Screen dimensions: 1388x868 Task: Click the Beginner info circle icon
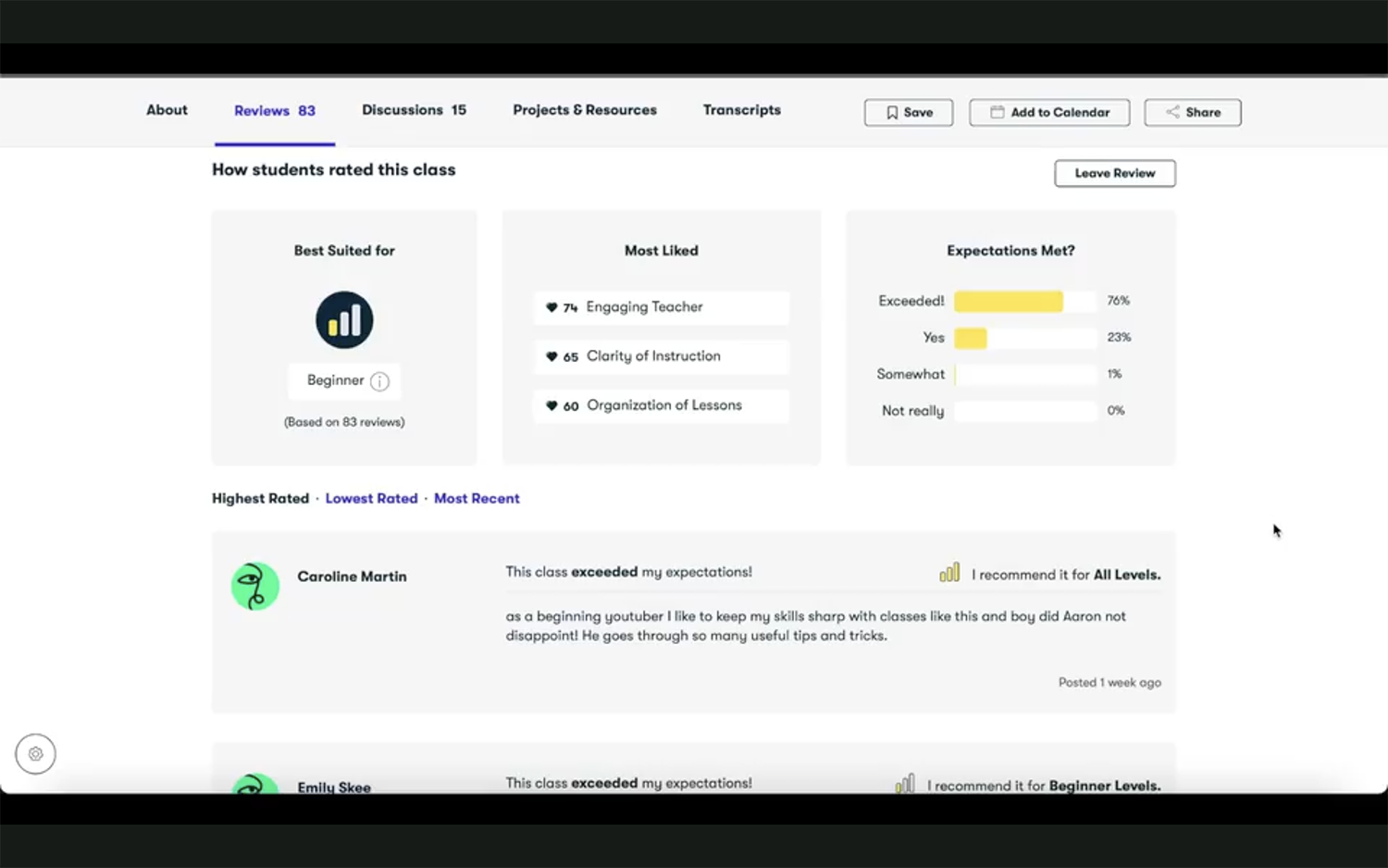tap(379, 381)
